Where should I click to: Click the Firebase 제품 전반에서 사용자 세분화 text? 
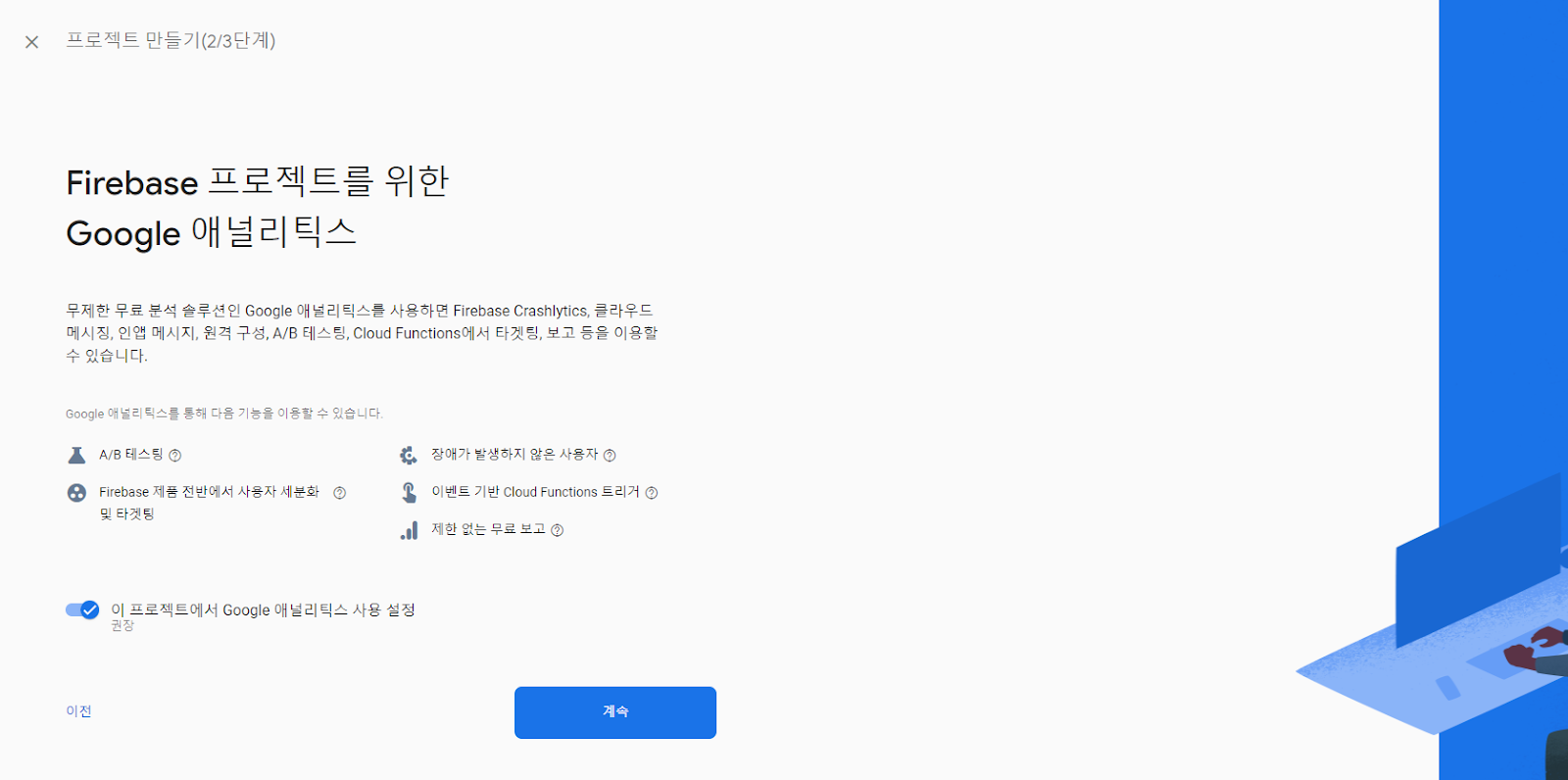(210, 503)
